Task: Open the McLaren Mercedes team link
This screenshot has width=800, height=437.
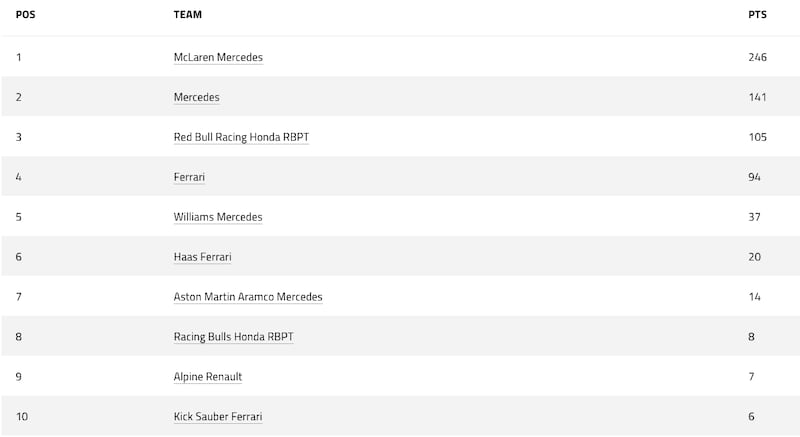Action: point(218,57)
